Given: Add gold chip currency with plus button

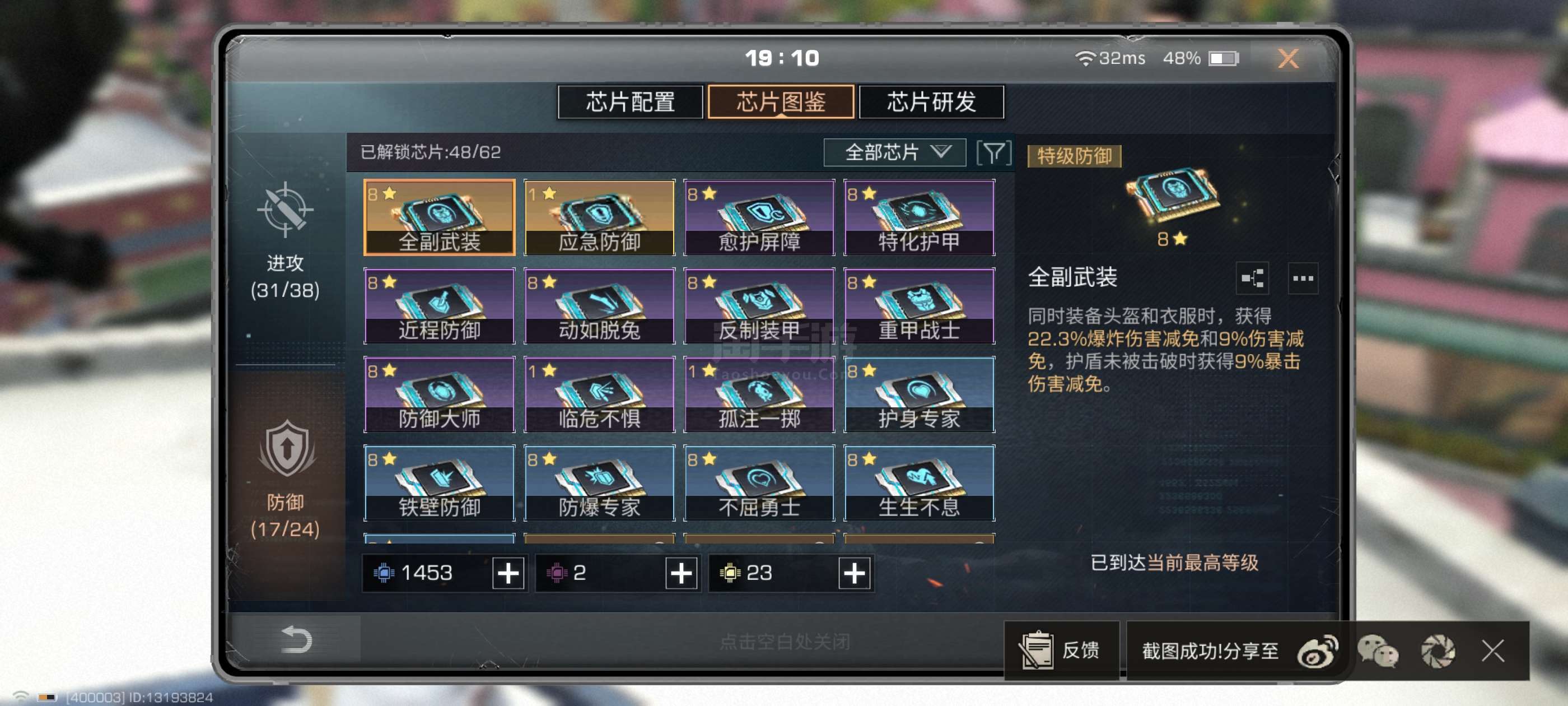Looking at the screenshot, I should [854, 573].
